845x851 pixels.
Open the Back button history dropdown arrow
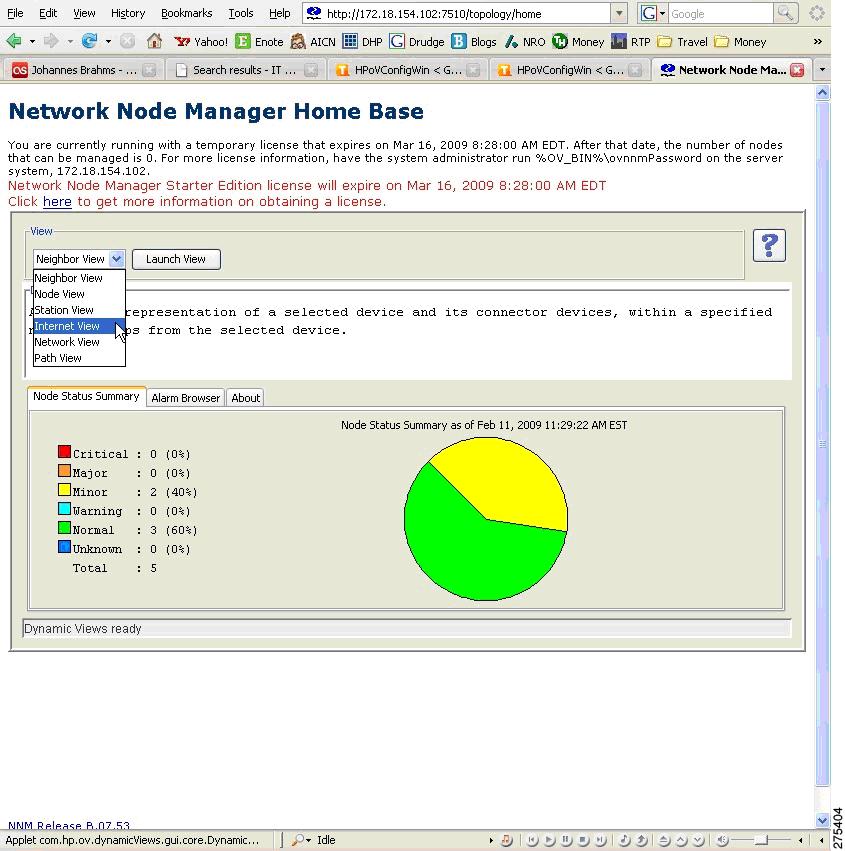tap(32, 41)
